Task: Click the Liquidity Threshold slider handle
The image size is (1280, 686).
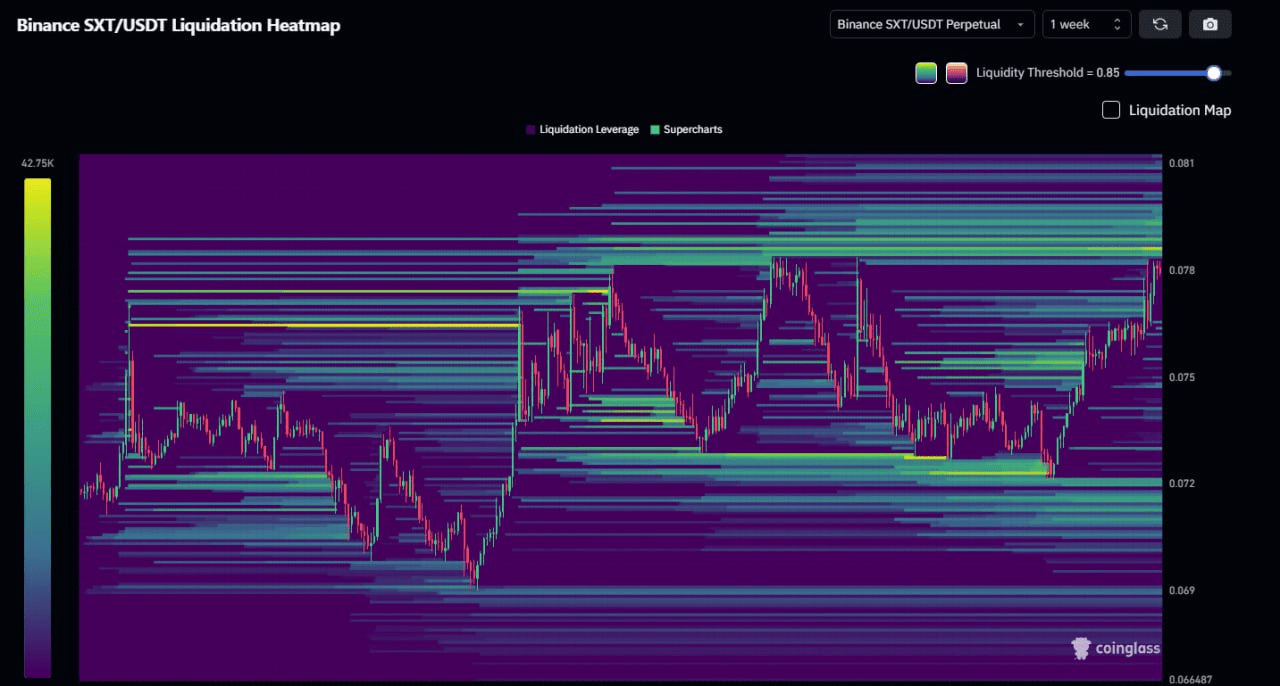Action: point(1214,73)
